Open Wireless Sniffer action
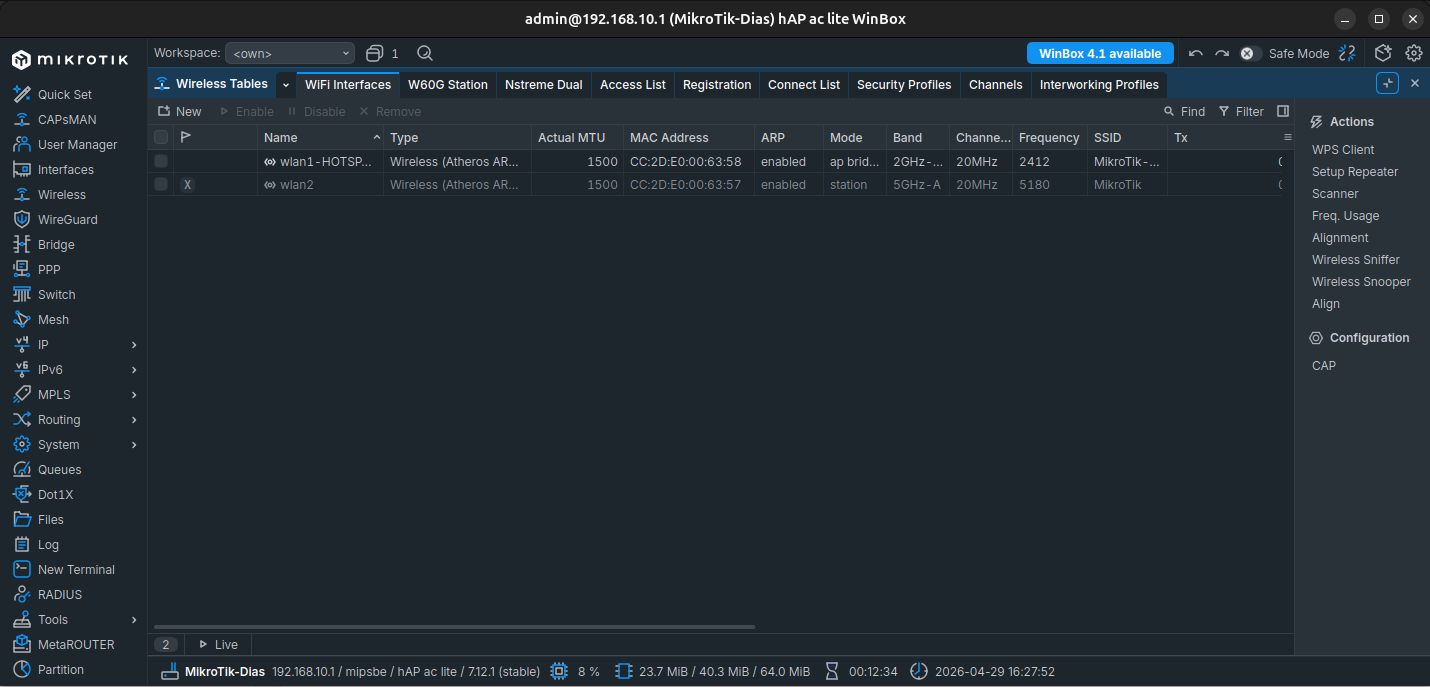 [1356, 259]
